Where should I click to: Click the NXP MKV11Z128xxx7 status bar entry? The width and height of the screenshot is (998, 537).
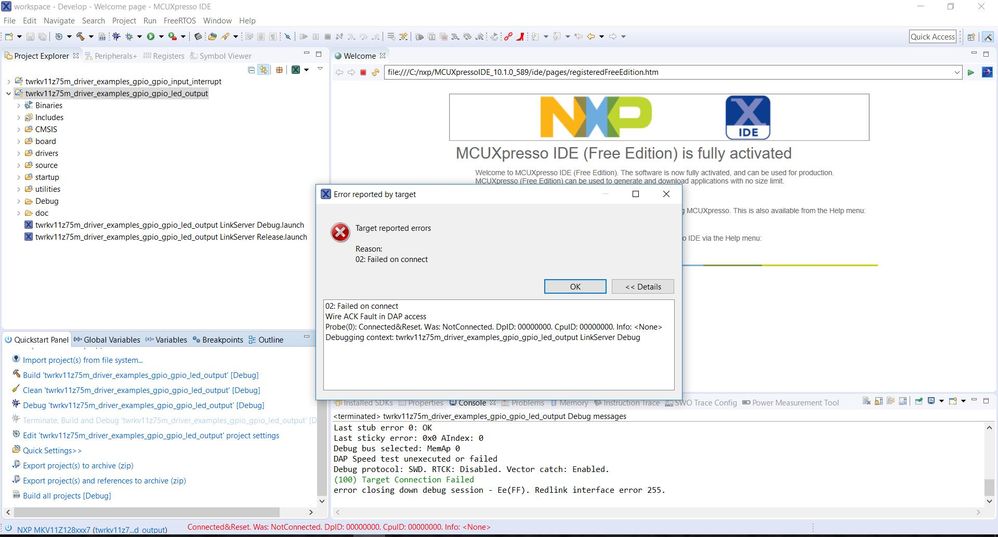tap(92, 529)
